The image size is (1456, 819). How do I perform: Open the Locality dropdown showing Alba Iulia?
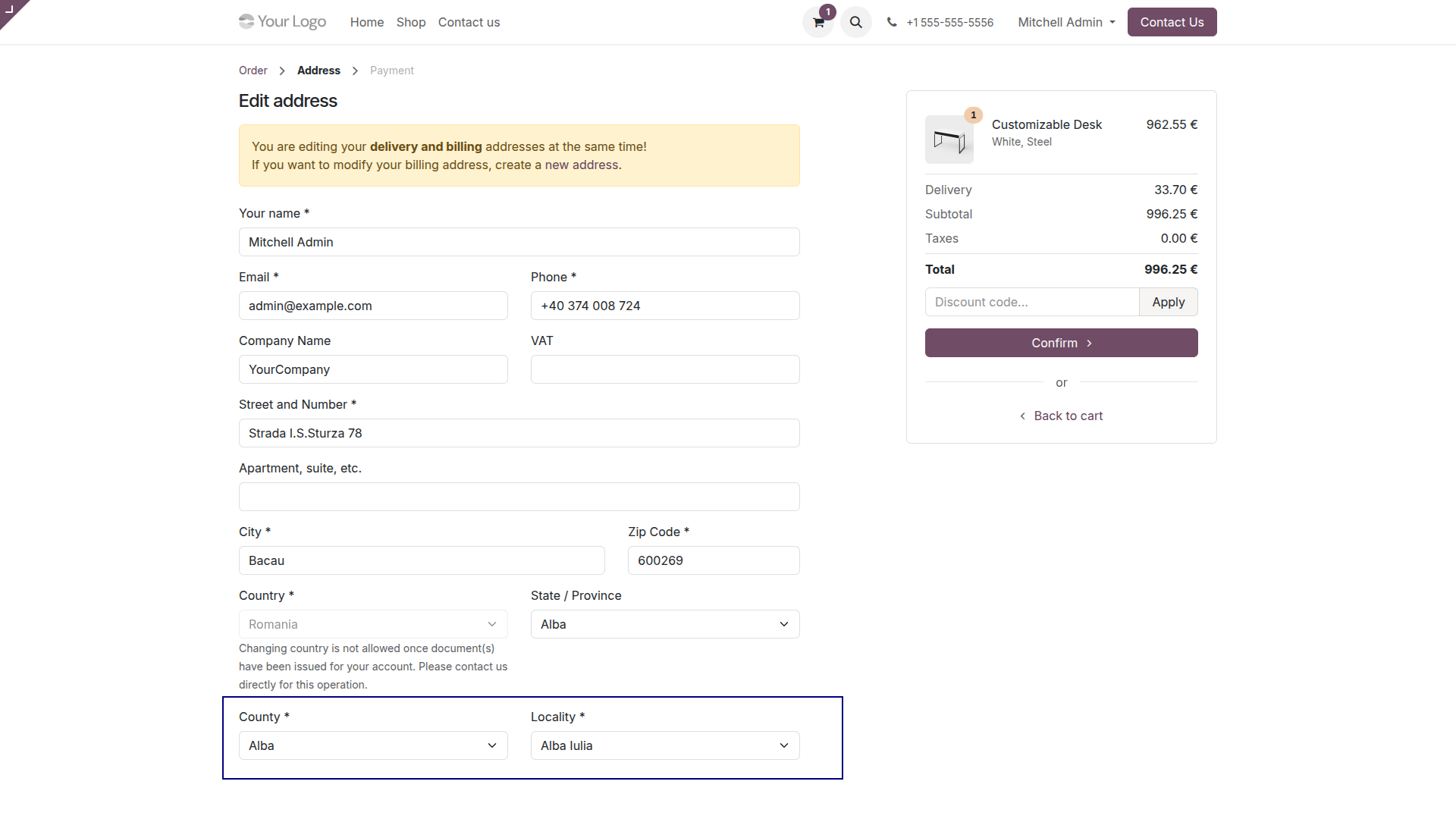pyautogui.click(x=665, y=745)
